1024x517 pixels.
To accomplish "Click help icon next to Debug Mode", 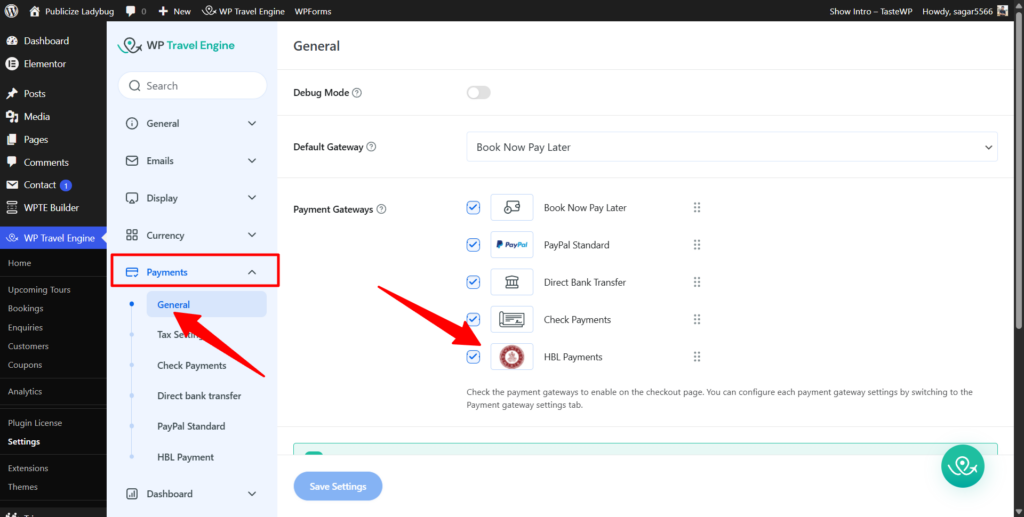I will [357, 93].
